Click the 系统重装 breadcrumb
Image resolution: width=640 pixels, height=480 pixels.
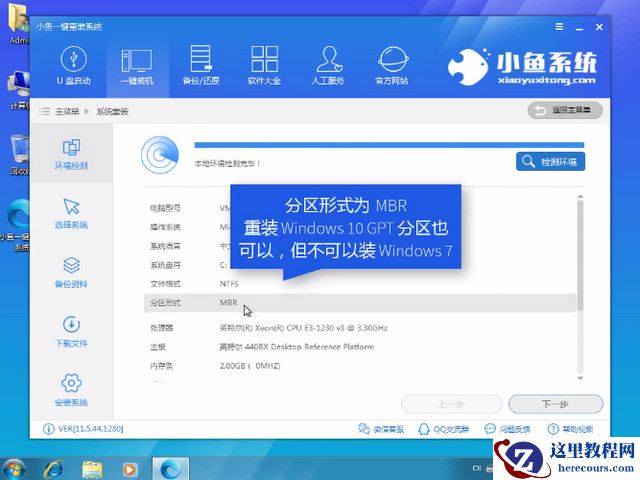[x=112, y=111]
